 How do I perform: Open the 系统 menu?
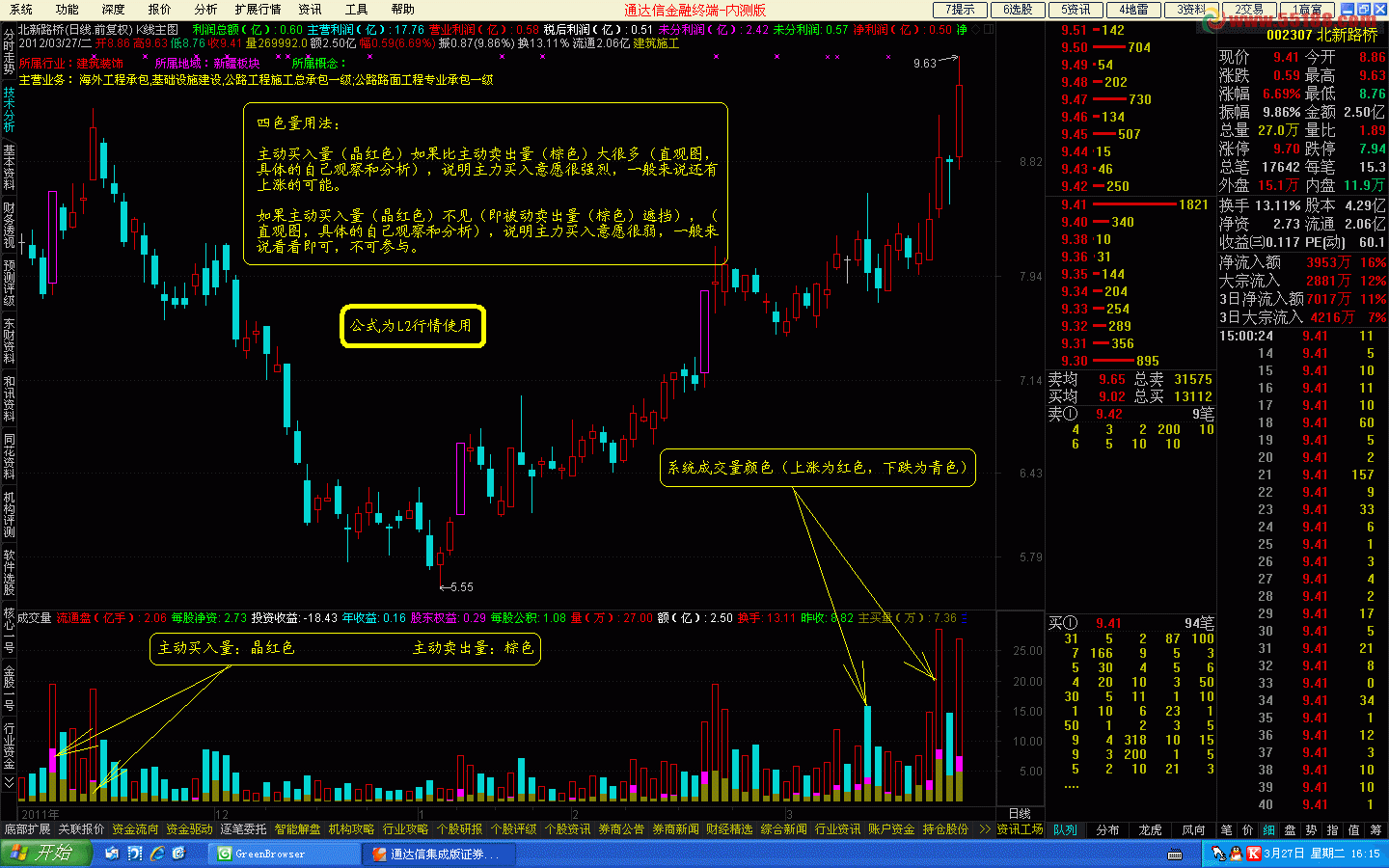pos(20,10)
